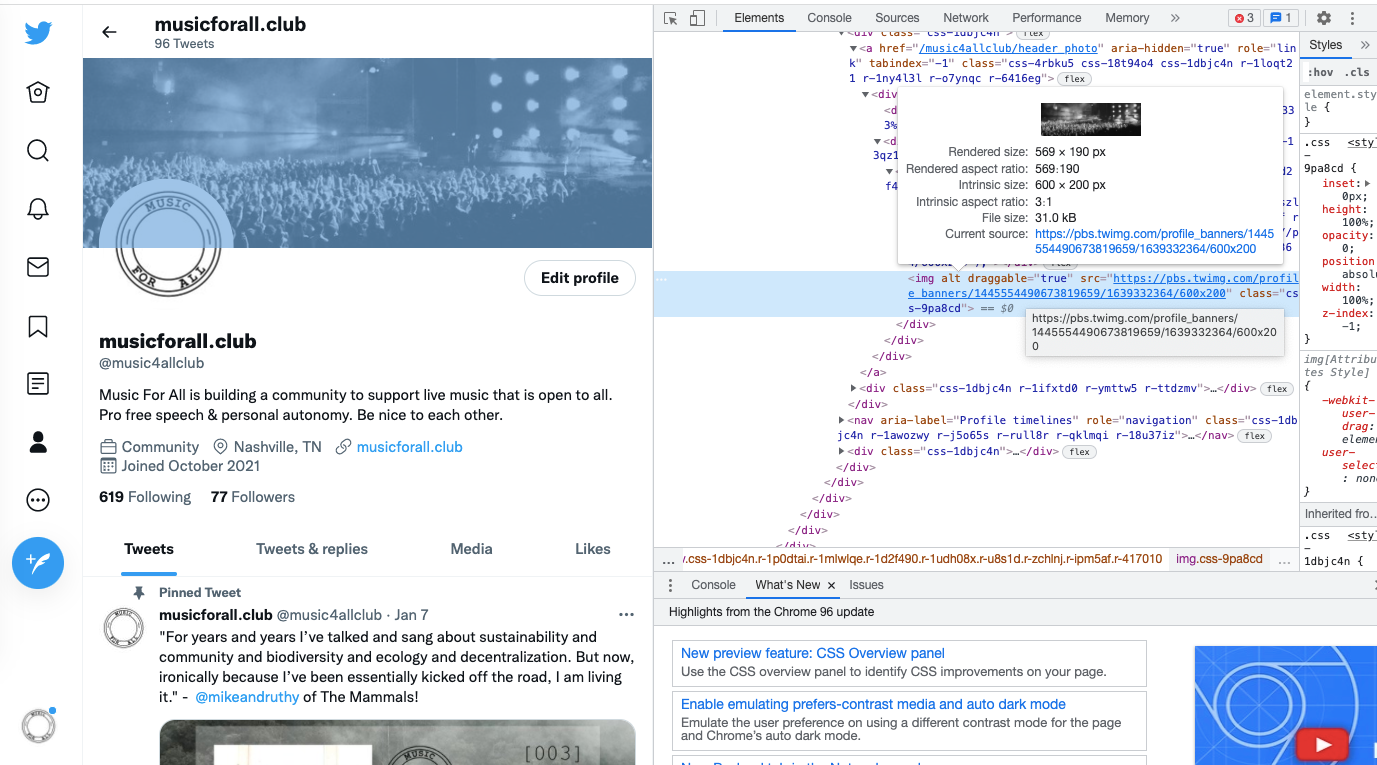The image size is (1377, 765).
Task: Open Bookmarks icon in sidebar
Action: pos(38,326)
